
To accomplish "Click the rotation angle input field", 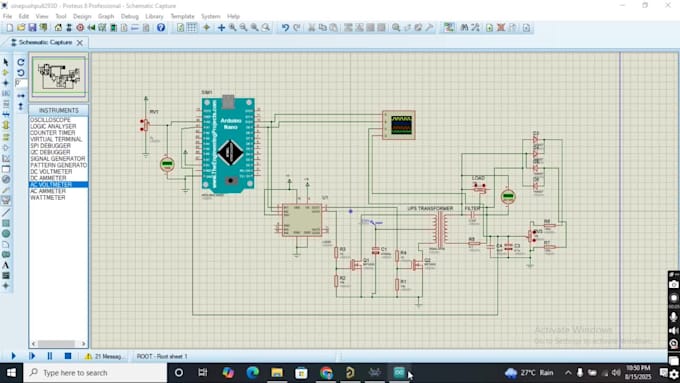I will click(x=21, y=83).
